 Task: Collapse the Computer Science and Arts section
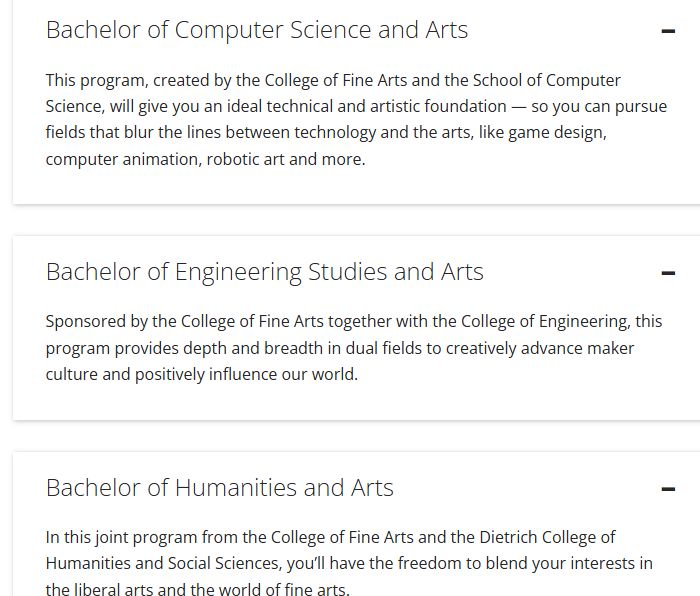[668, 31]
